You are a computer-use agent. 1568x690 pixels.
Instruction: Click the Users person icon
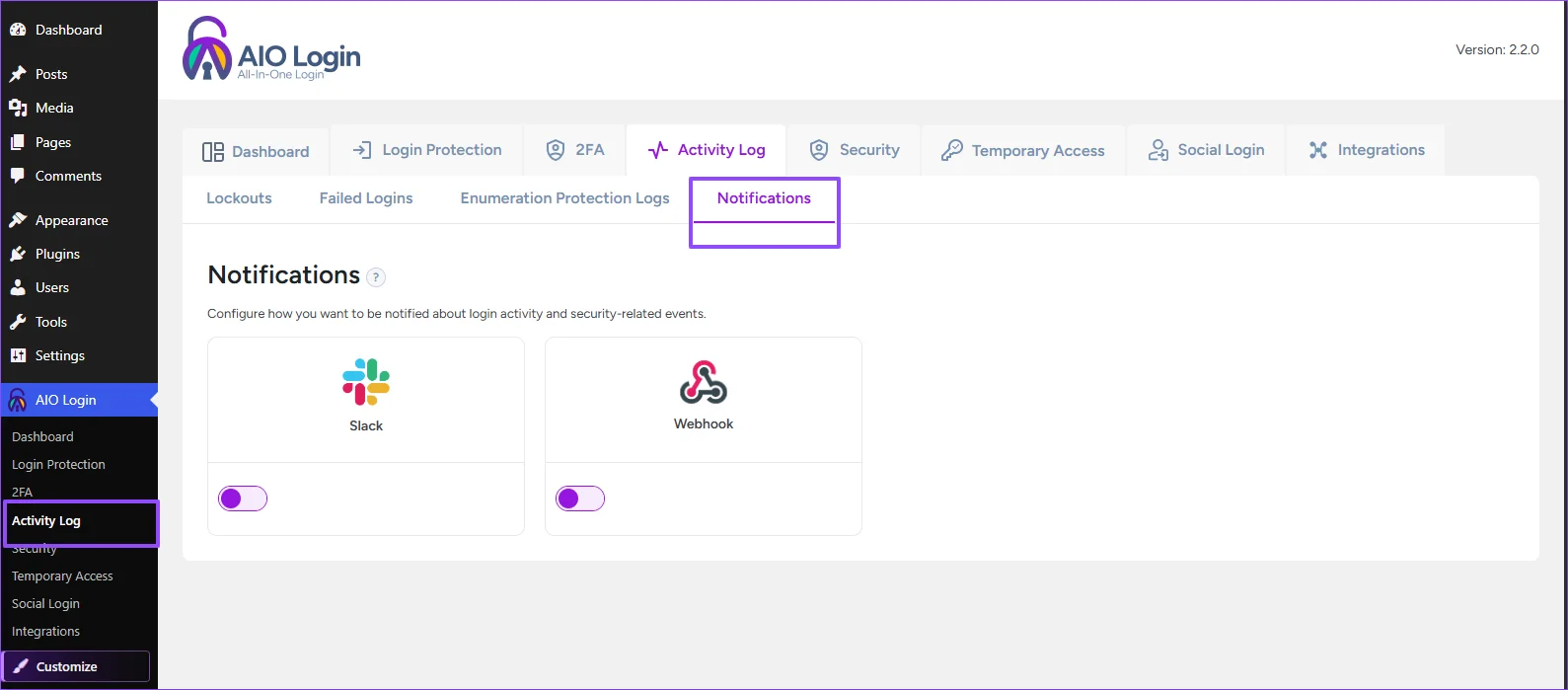18,287
